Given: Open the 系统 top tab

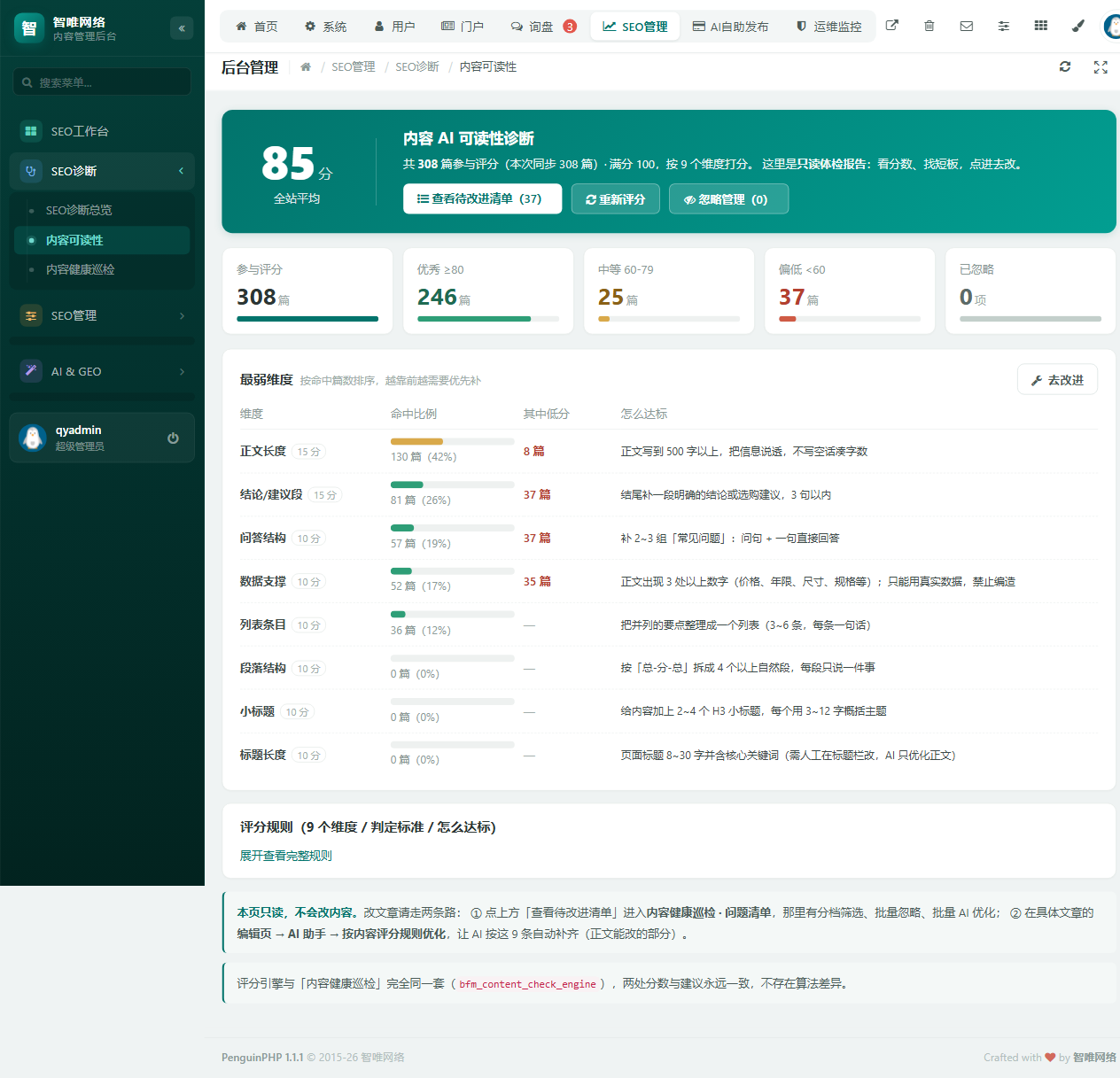Looking at the screenshot, I should (x=325, y=27).
